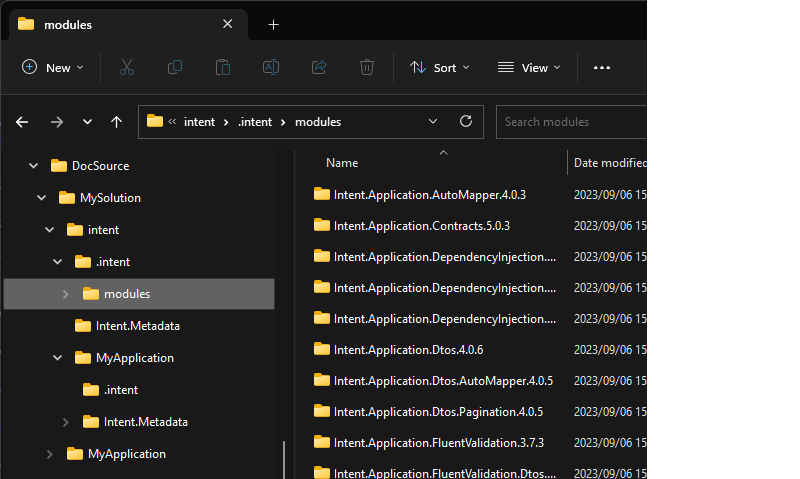Add a new tab with plus button
This screenshot has height=479, width=800.
273,24
